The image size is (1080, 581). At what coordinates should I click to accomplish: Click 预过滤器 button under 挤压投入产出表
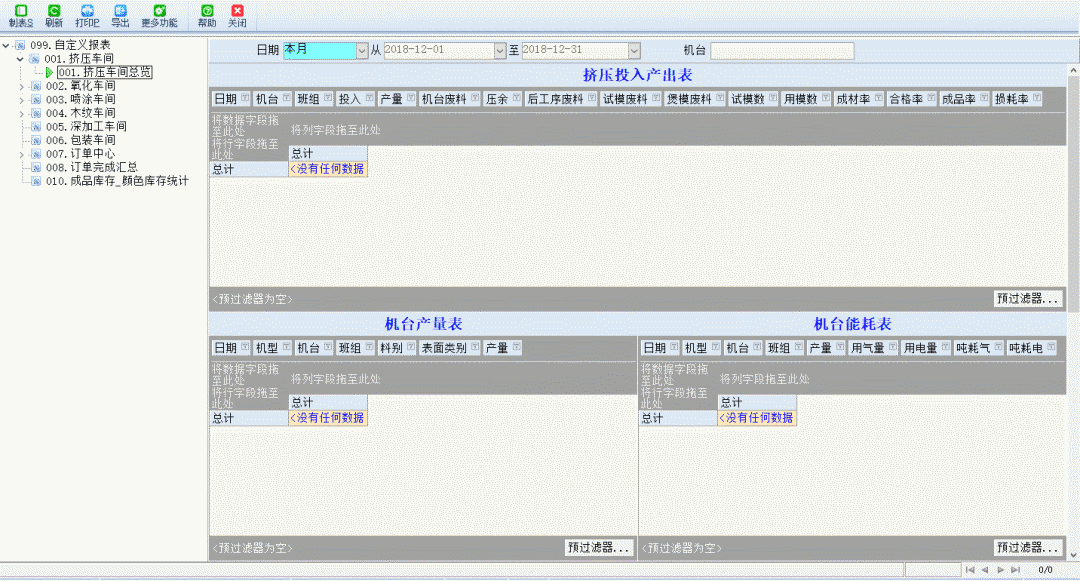tap(1028, 299)
